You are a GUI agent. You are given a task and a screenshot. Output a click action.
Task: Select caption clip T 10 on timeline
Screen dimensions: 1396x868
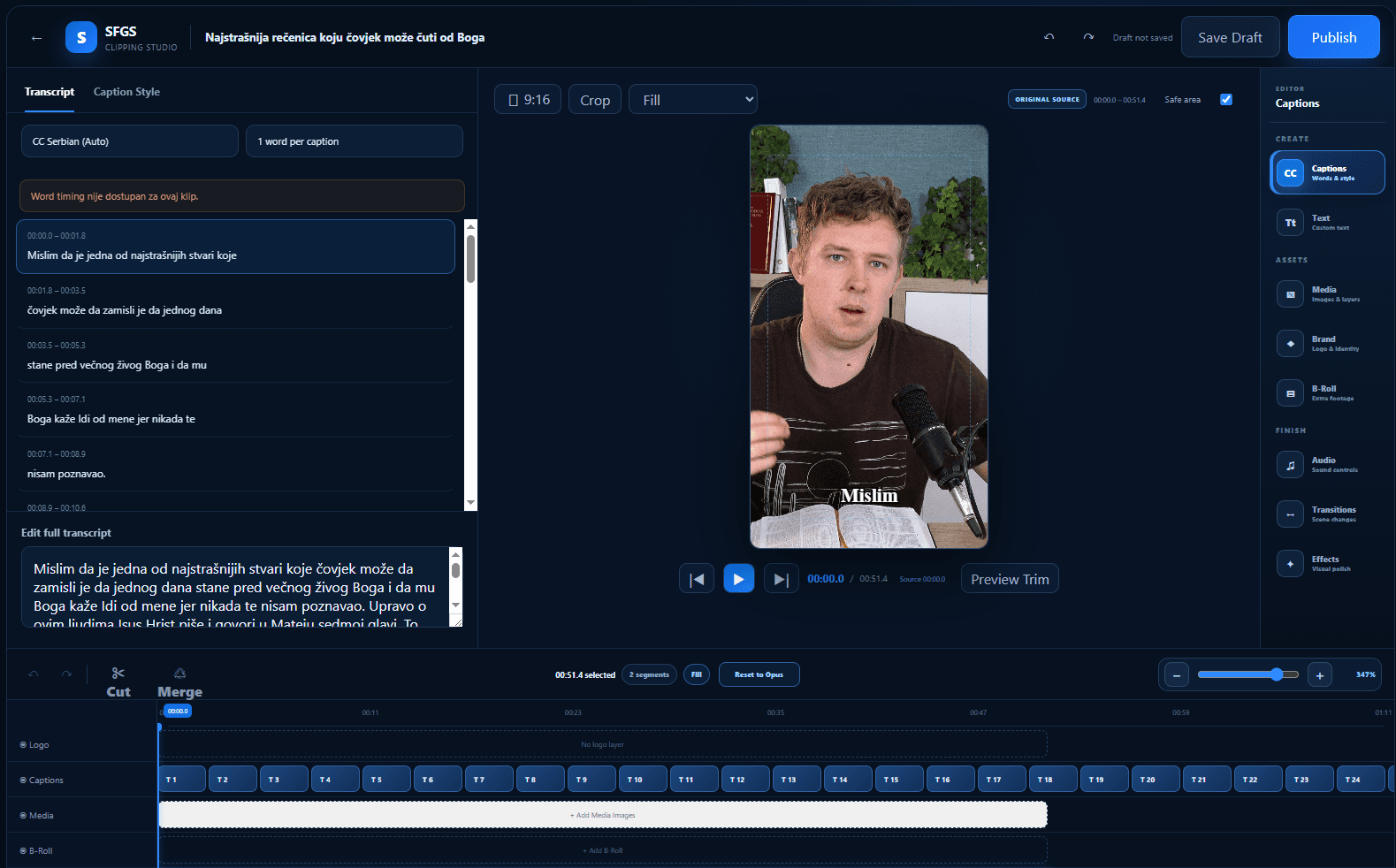[644, 779]
